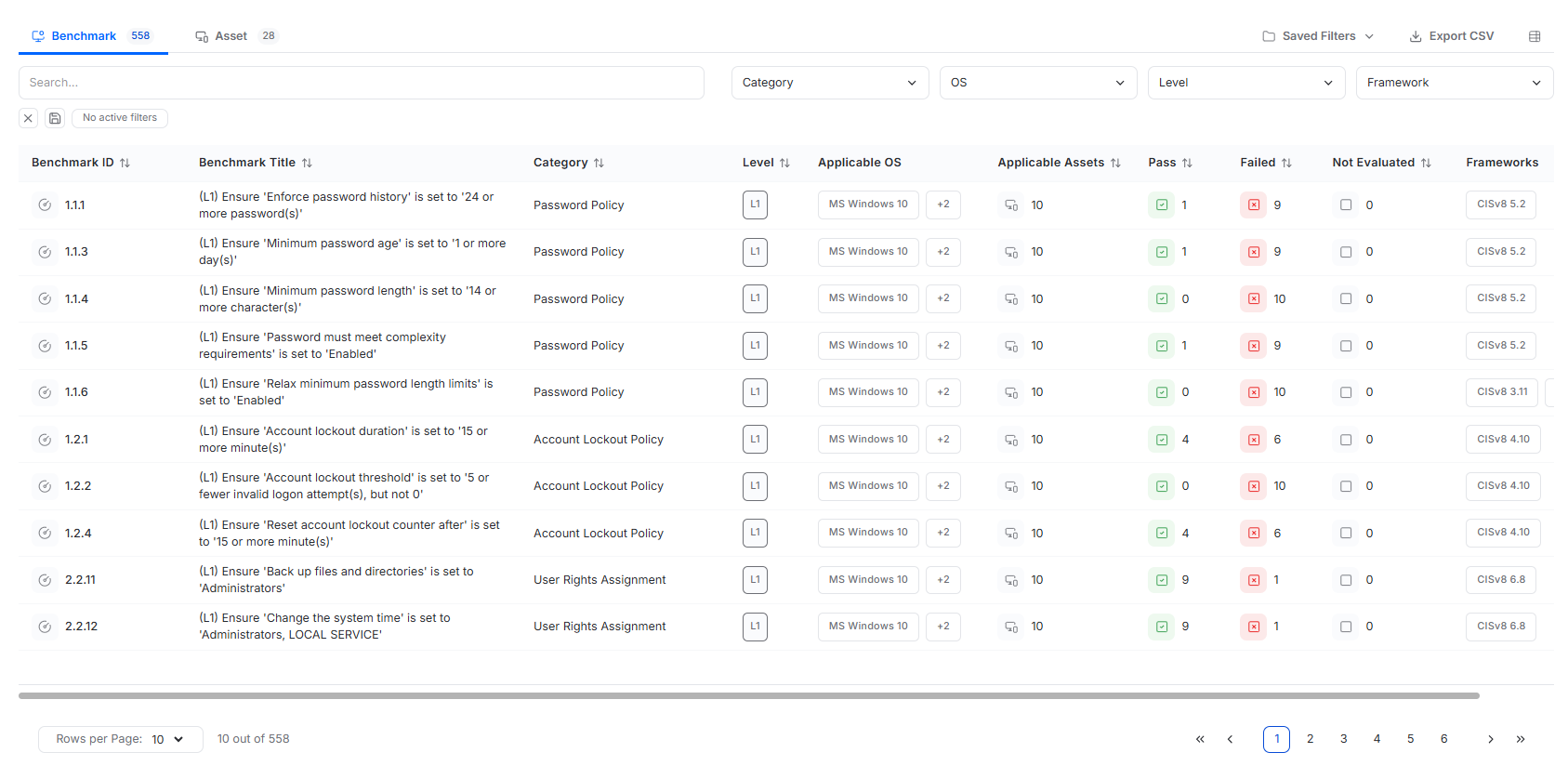This screenshot has width=1568, height=779.
Task: Click Not Evaluated checkbox in row 1.2.2
Action: pos(1345,486)
